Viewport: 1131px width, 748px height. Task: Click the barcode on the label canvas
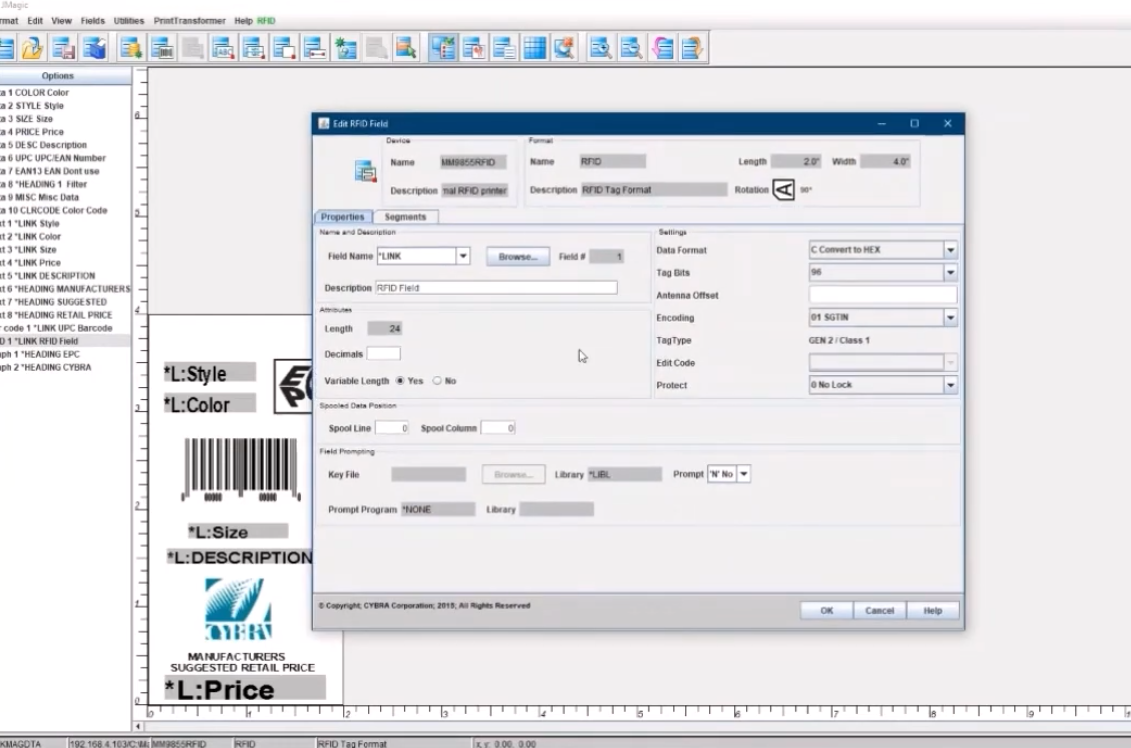(241, 470)
